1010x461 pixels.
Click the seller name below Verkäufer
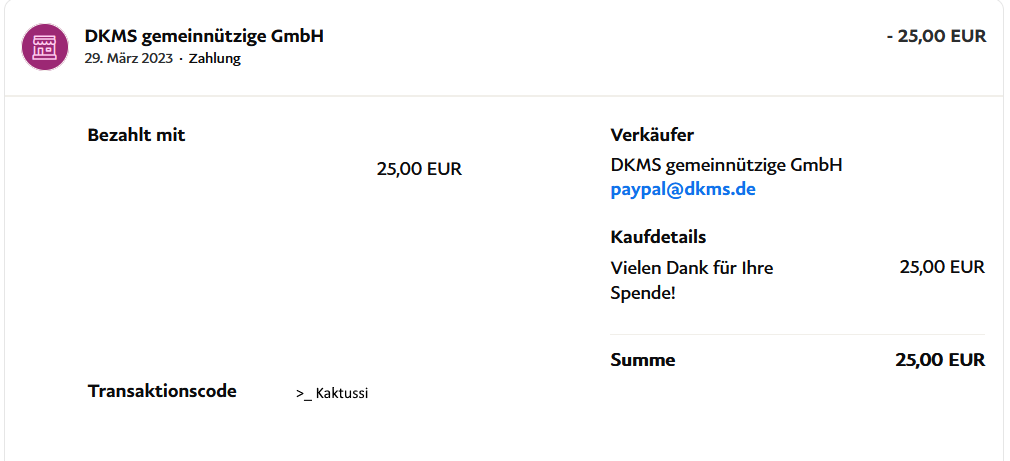point(726,164)
